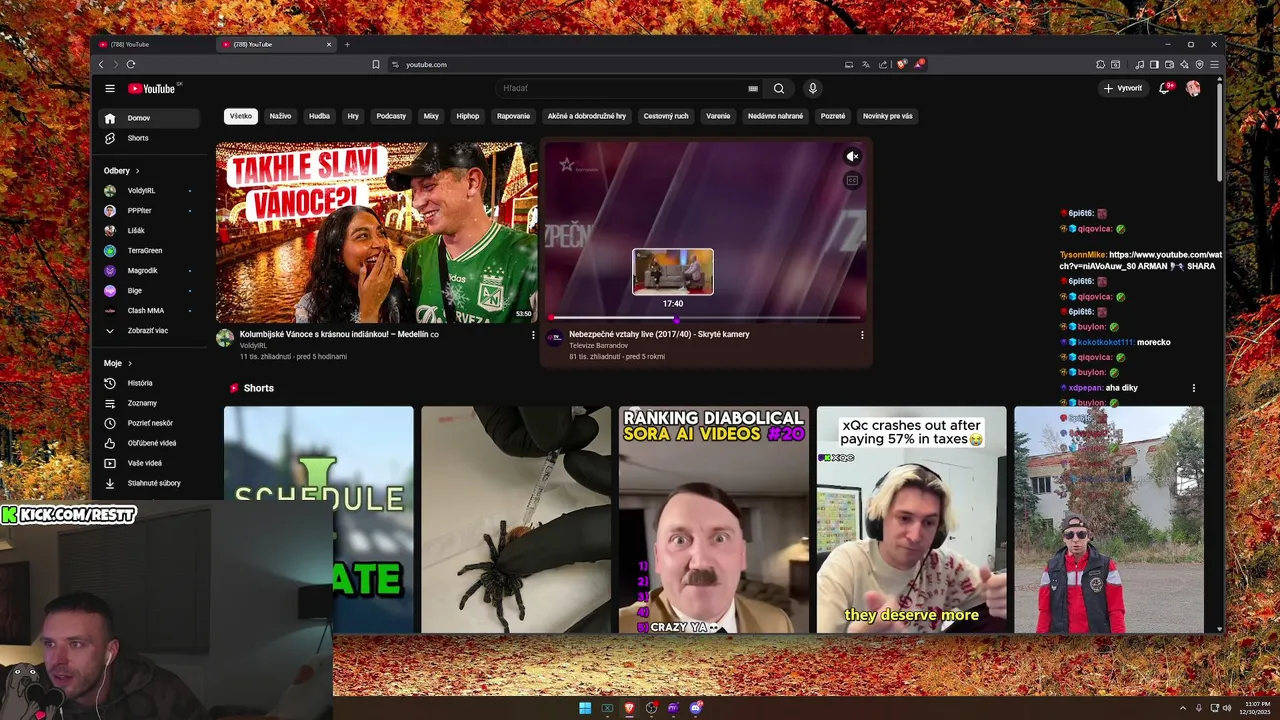
Task: Open Stiahnuté súbory in sidebar
Action: tap(148, 483)
